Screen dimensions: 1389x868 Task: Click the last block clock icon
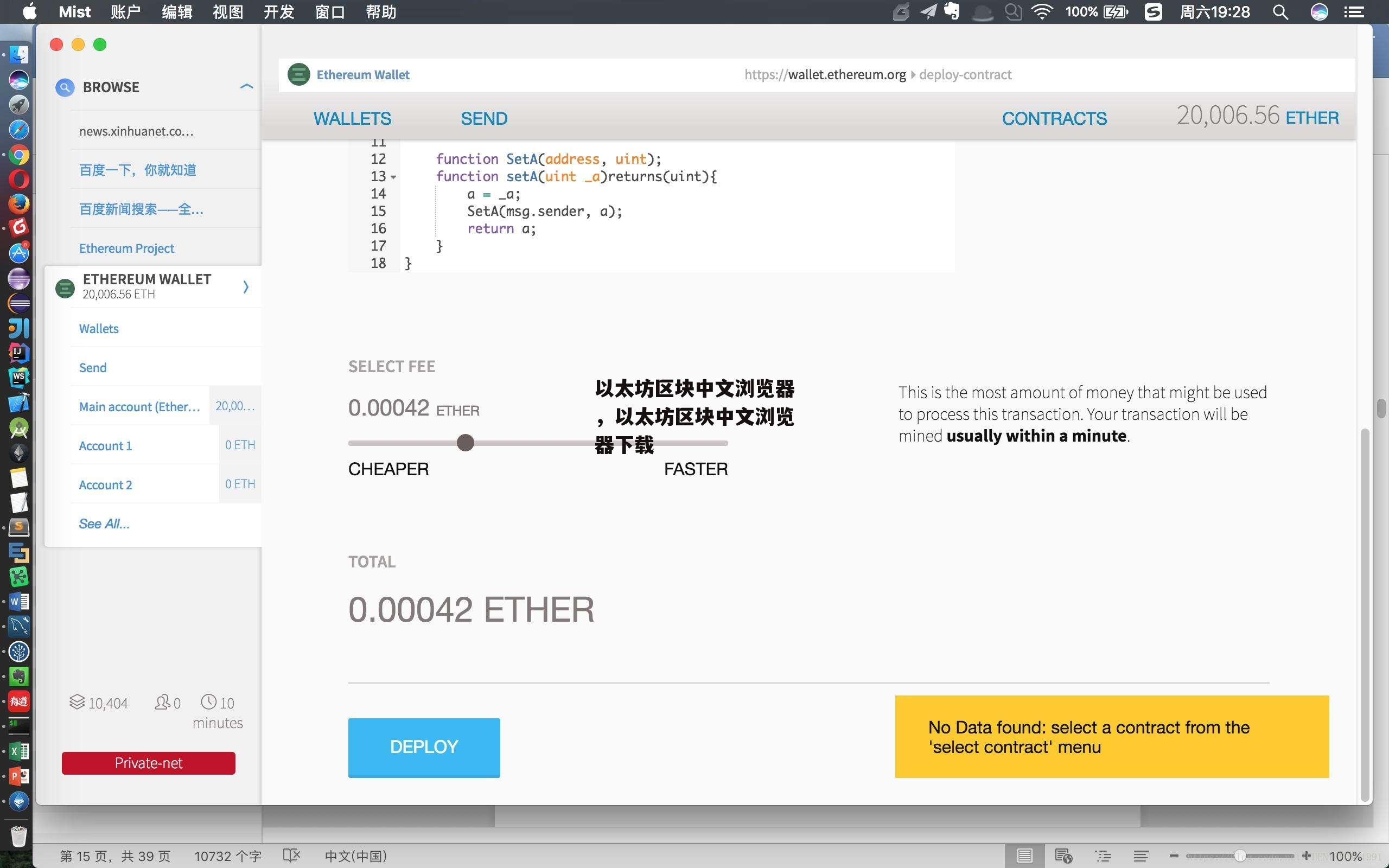click(x=208, y=701)
